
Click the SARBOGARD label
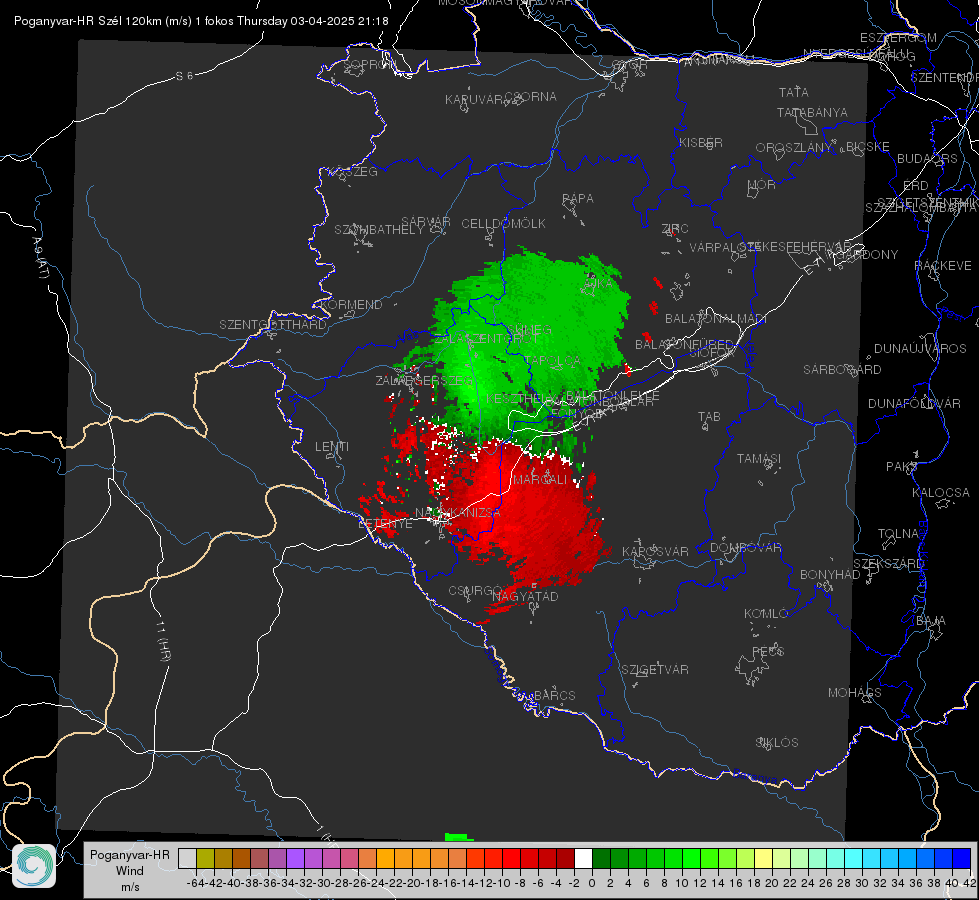pos(842,369)
